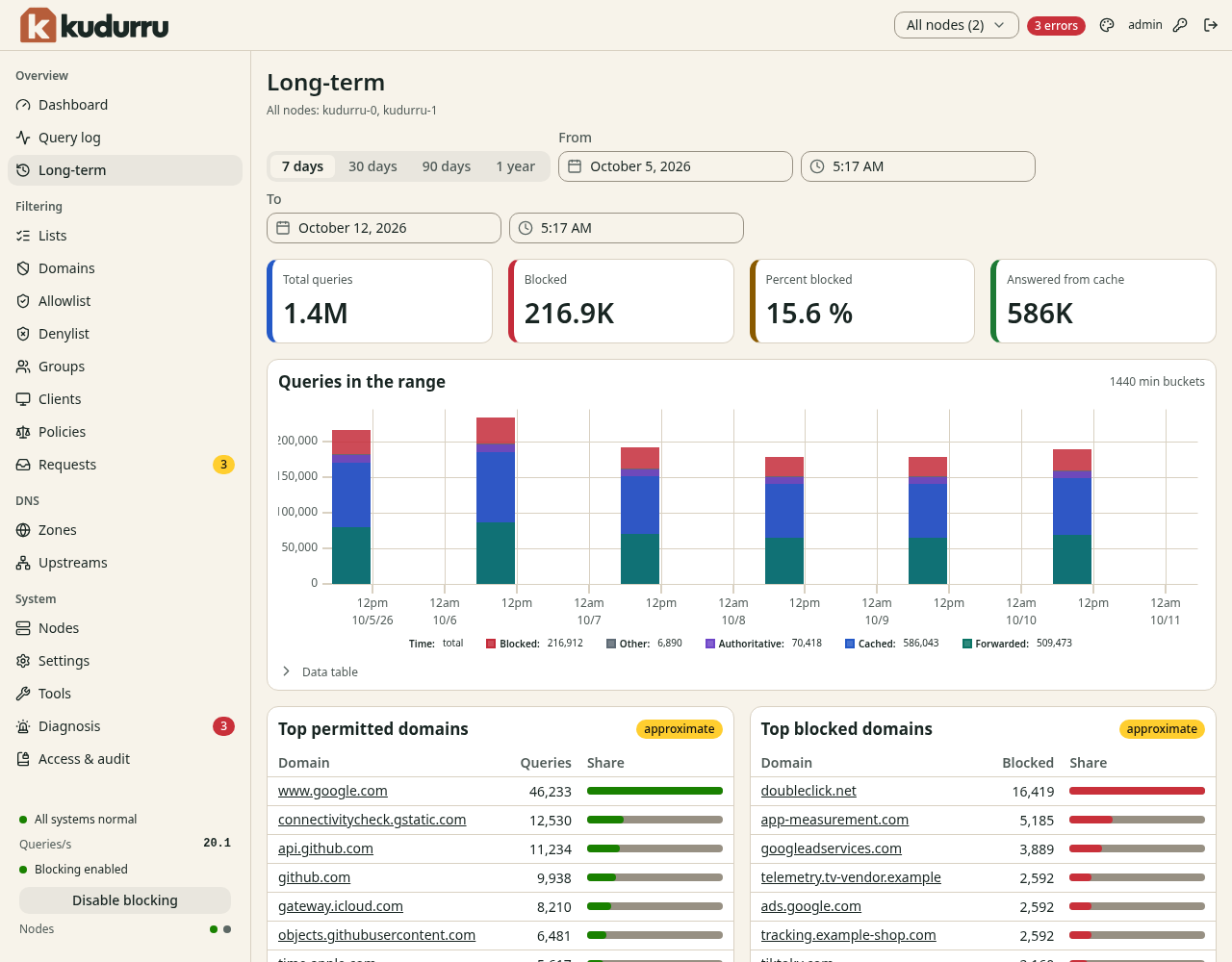The height and width of the screenshot is (962, 1232).
Task: Switch to the 90 days range
Action: pyautogui.click(x=447, y=166)
